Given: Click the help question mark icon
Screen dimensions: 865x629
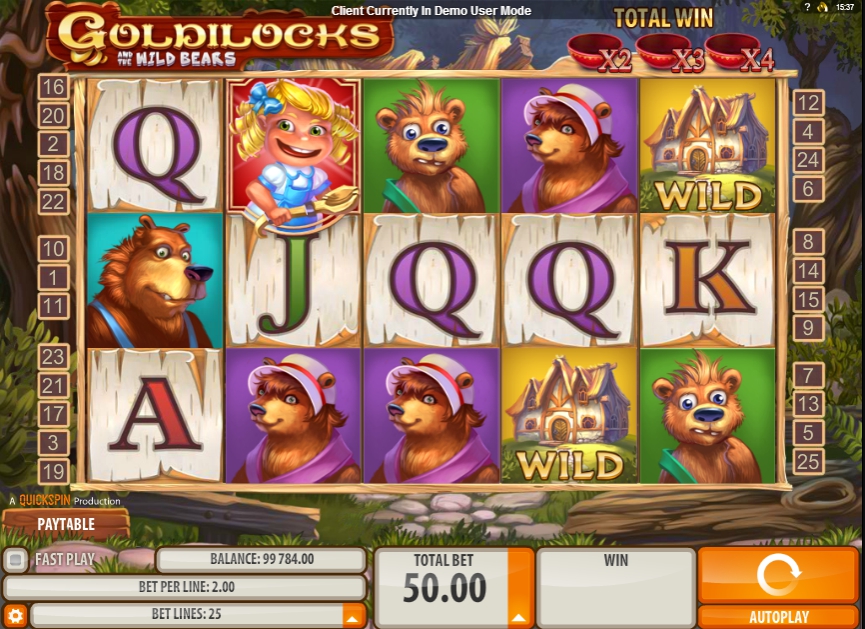Looking at the screenshot, I should 808,7.
